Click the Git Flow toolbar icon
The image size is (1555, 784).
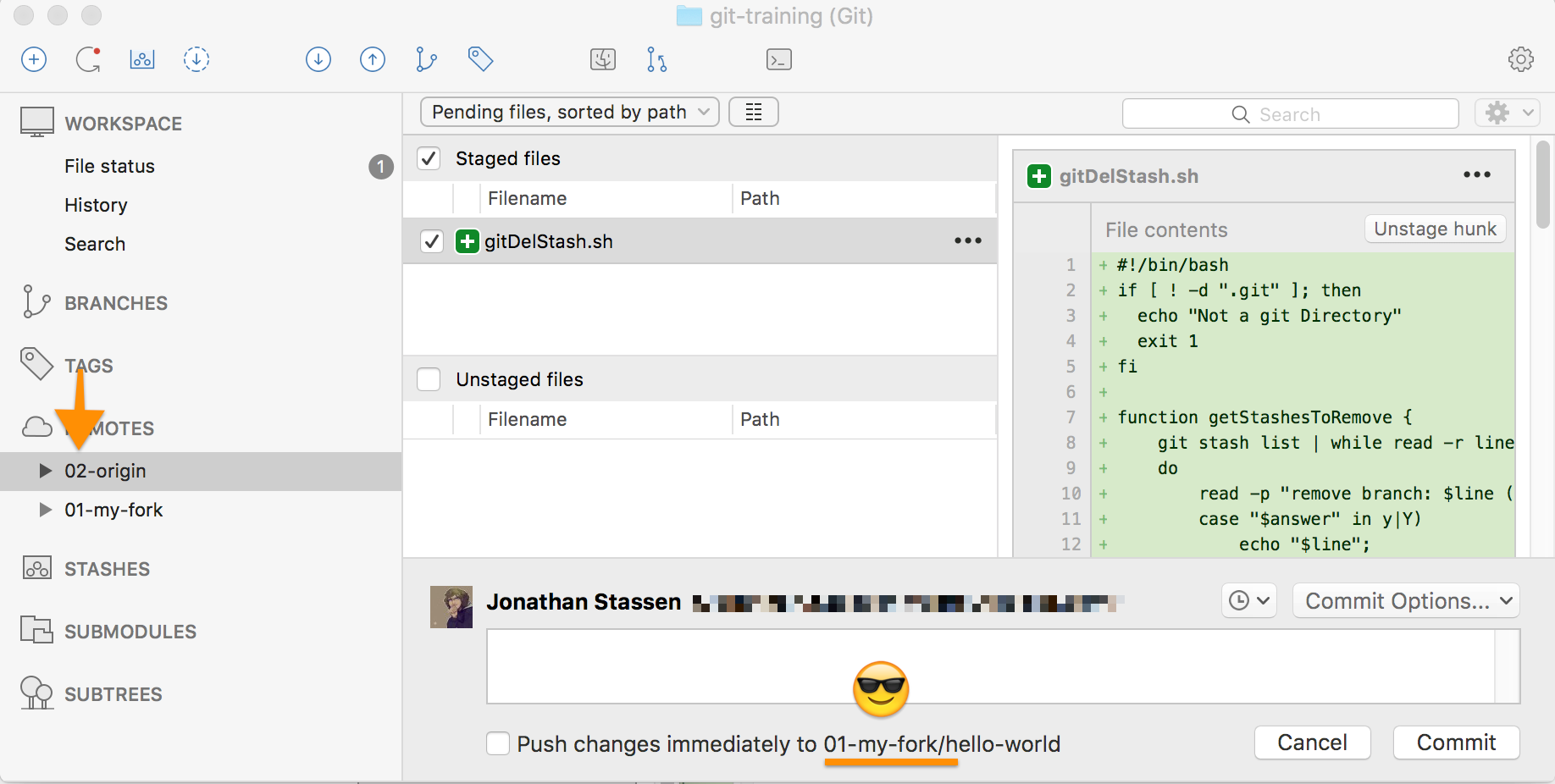click(656, 59)
